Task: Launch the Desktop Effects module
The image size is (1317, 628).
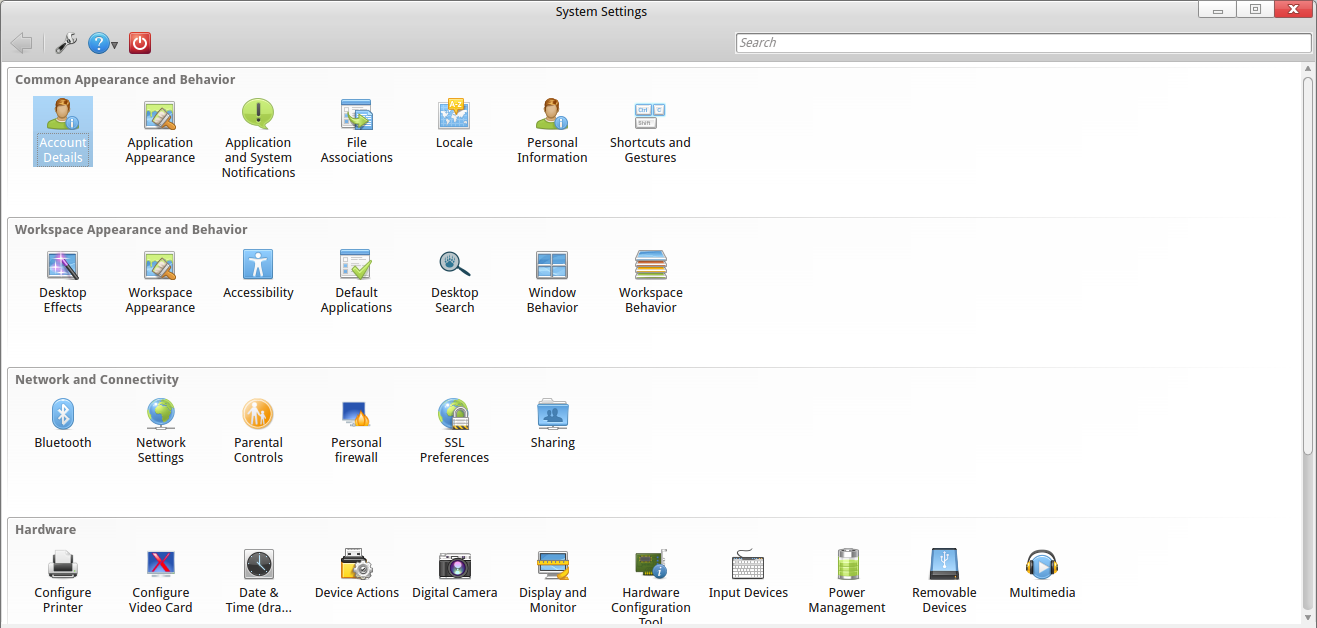Action: (63, 266)
